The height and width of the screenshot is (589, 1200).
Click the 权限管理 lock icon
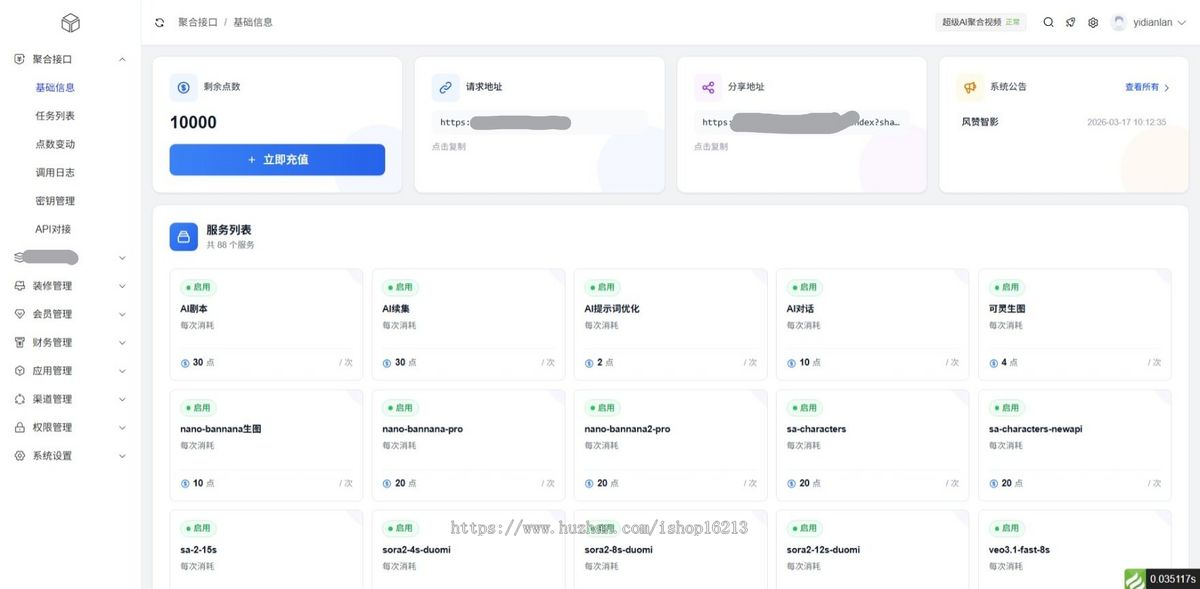(x=19, y=427)
